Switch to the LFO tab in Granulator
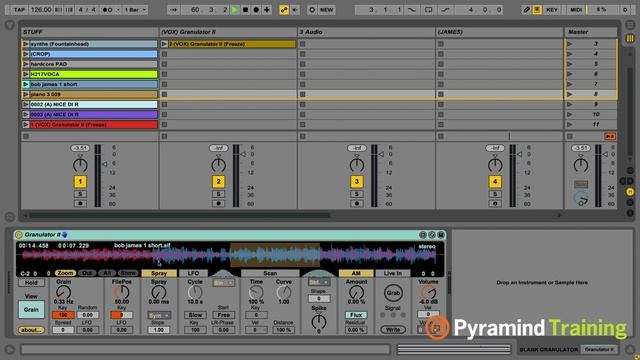Viewport: 640px width, 360px height. [x=193, y=273]
